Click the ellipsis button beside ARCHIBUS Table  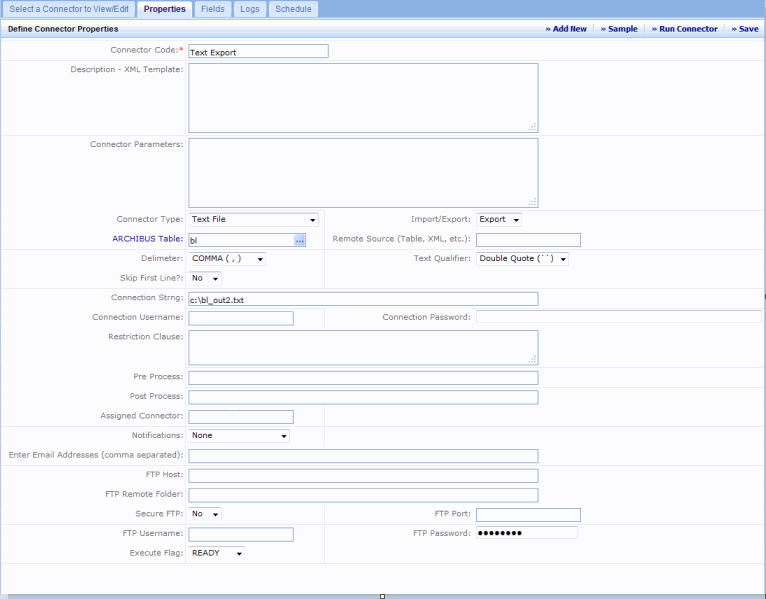(x=299, y=240)
